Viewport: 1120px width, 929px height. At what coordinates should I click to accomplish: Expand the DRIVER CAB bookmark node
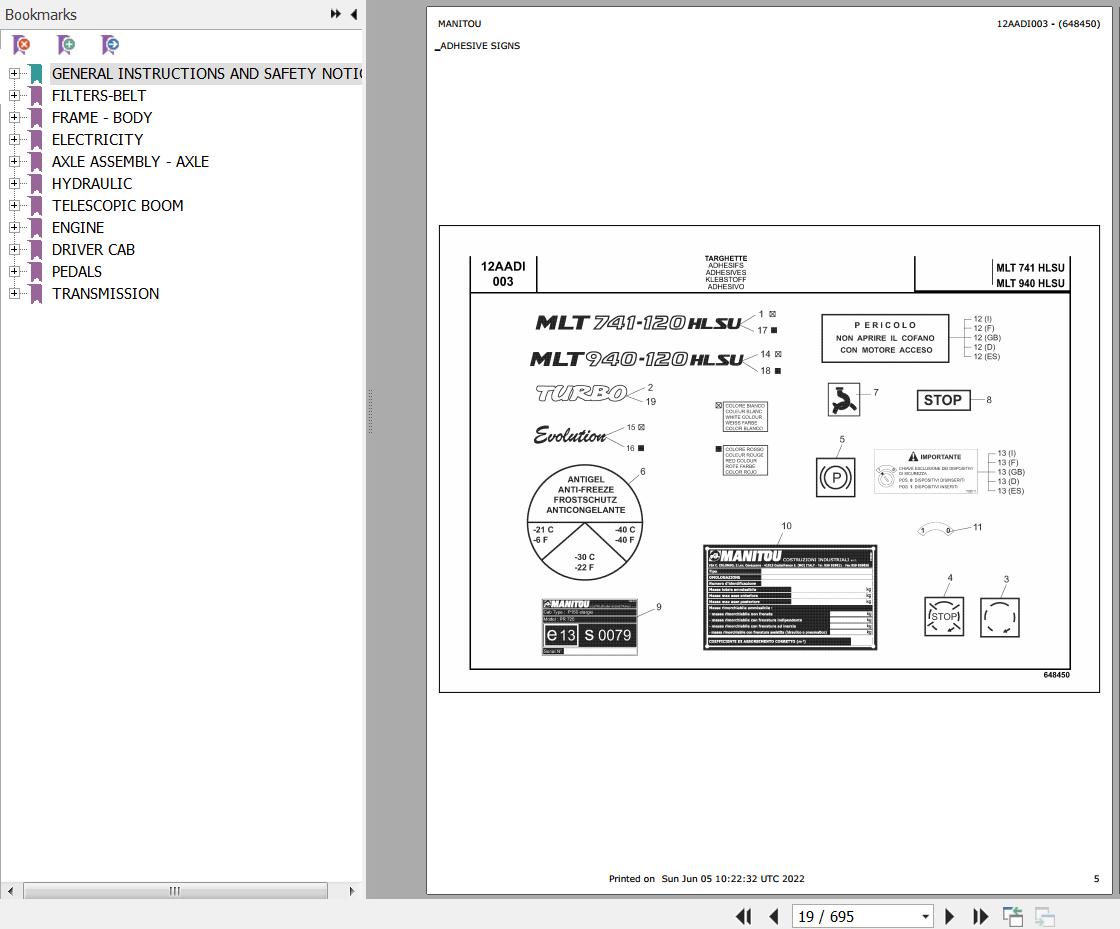[x=14, y=249]
